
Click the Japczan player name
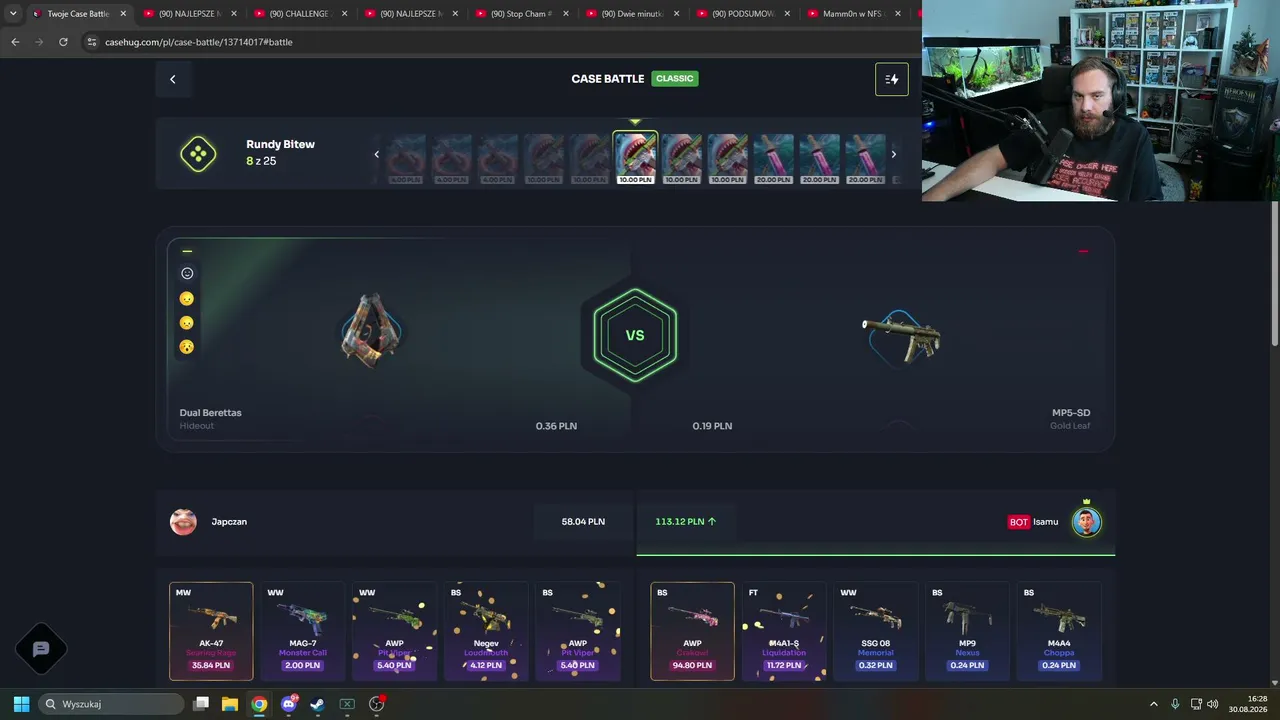[229, 522]
